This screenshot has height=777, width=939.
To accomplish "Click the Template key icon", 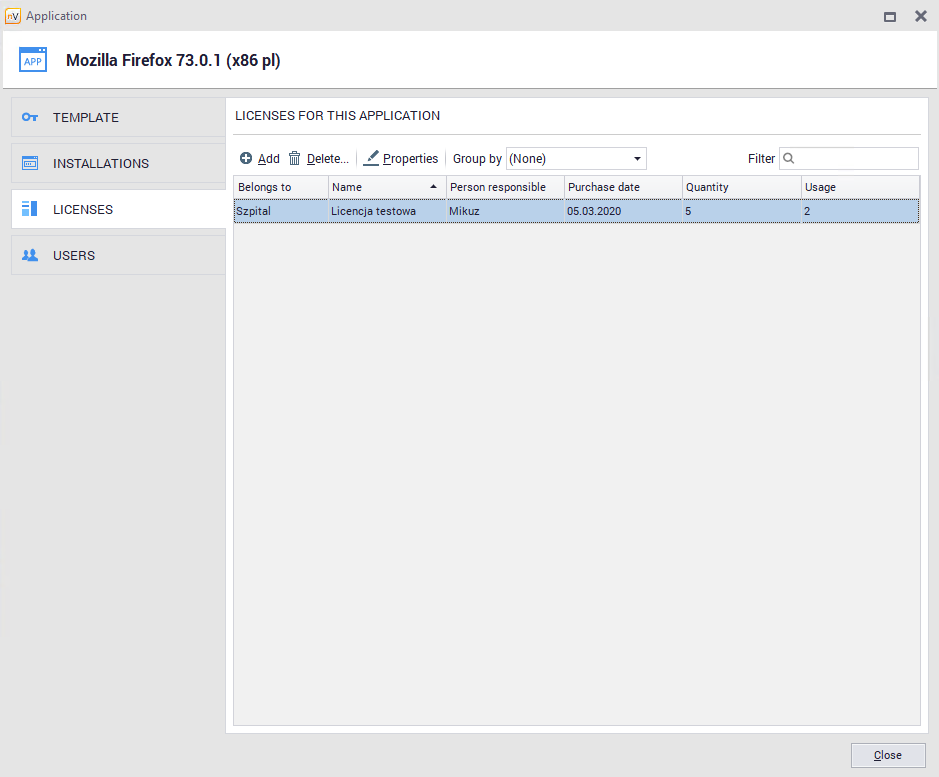I will 30,117.
